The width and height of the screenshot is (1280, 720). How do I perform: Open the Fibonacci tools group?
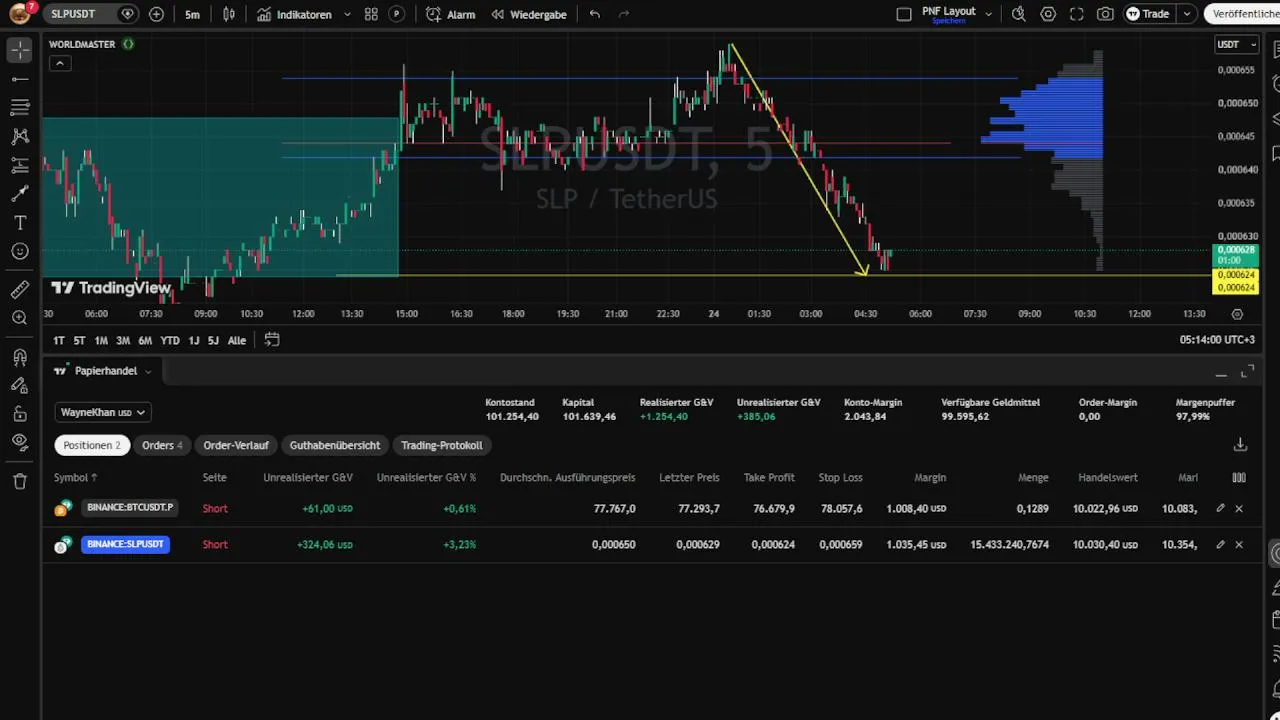pos(20,107)
